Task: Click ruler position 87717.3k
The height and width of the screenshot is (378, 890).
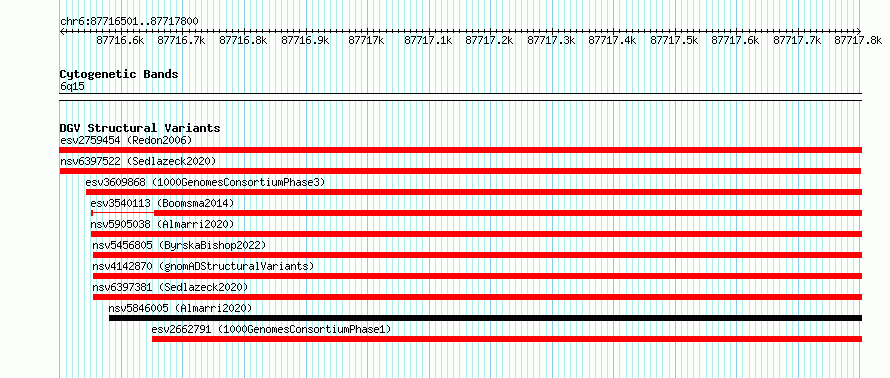Action: coord(551,40)
